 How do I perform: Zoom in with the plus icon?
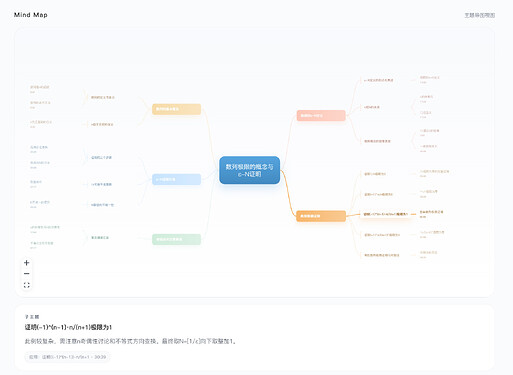coord(27,263)
